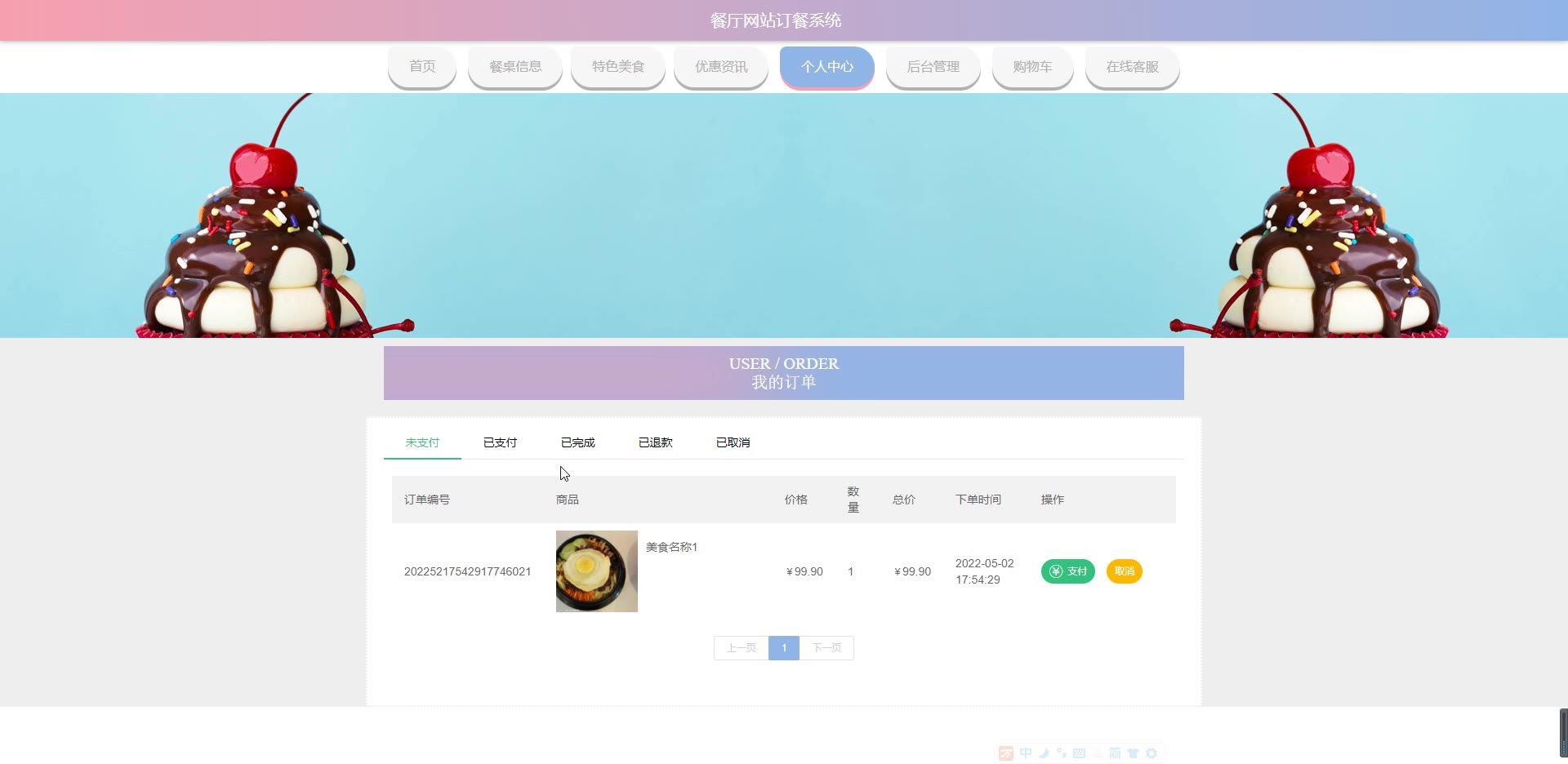
Task: Switch to the 已支付 tab
Action: coord(500,442)
